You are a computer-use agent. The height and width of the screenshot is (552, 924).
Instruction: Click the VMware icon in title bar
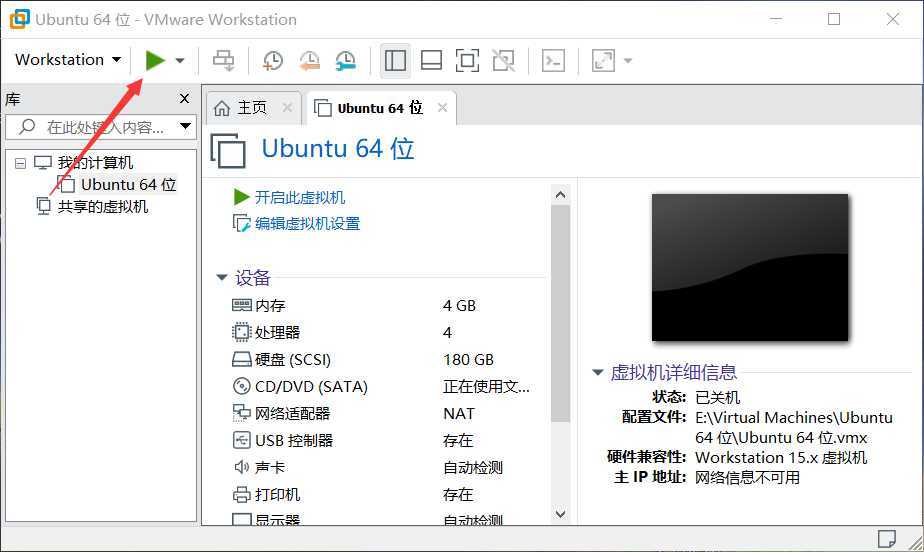pos(19,19)
